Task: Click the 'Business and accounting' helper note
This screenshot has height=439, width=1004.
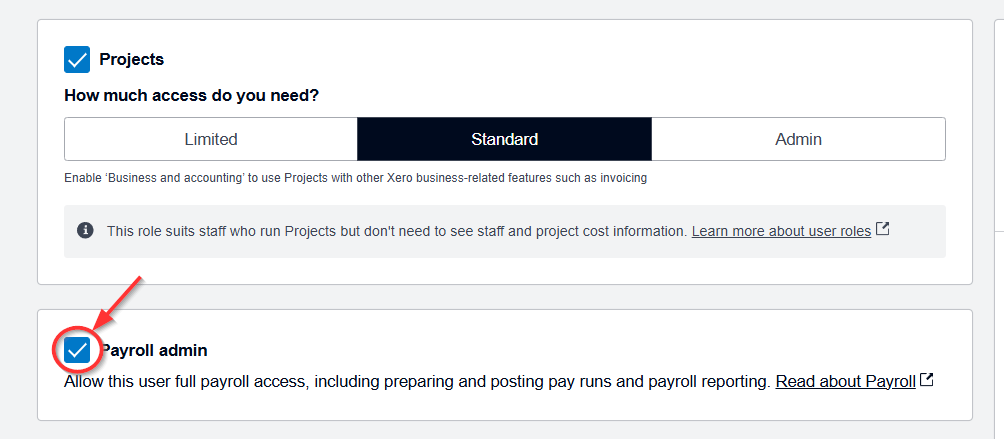Action: click(x=355, y=178)
